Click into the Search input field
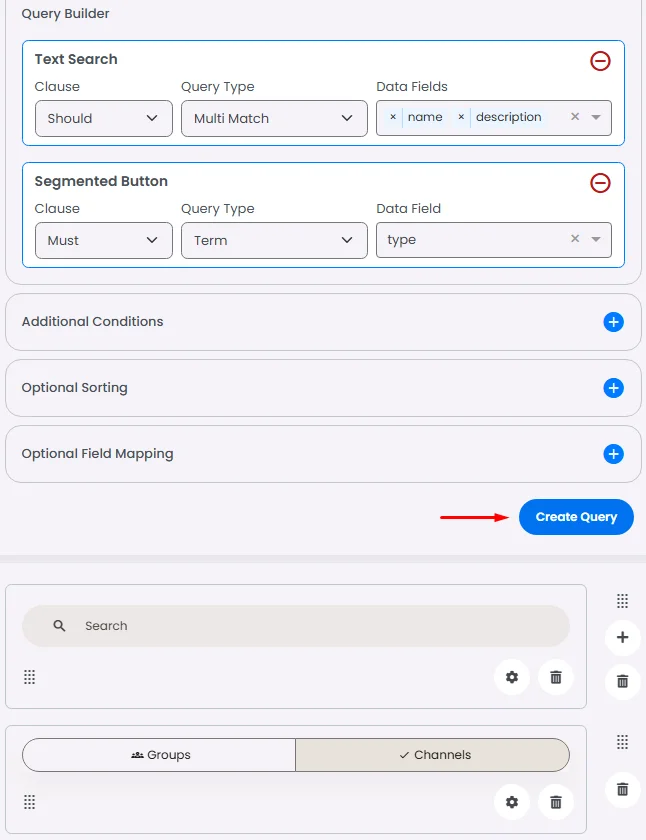Viewport: 646px width, 840px height. click(300, 626)
